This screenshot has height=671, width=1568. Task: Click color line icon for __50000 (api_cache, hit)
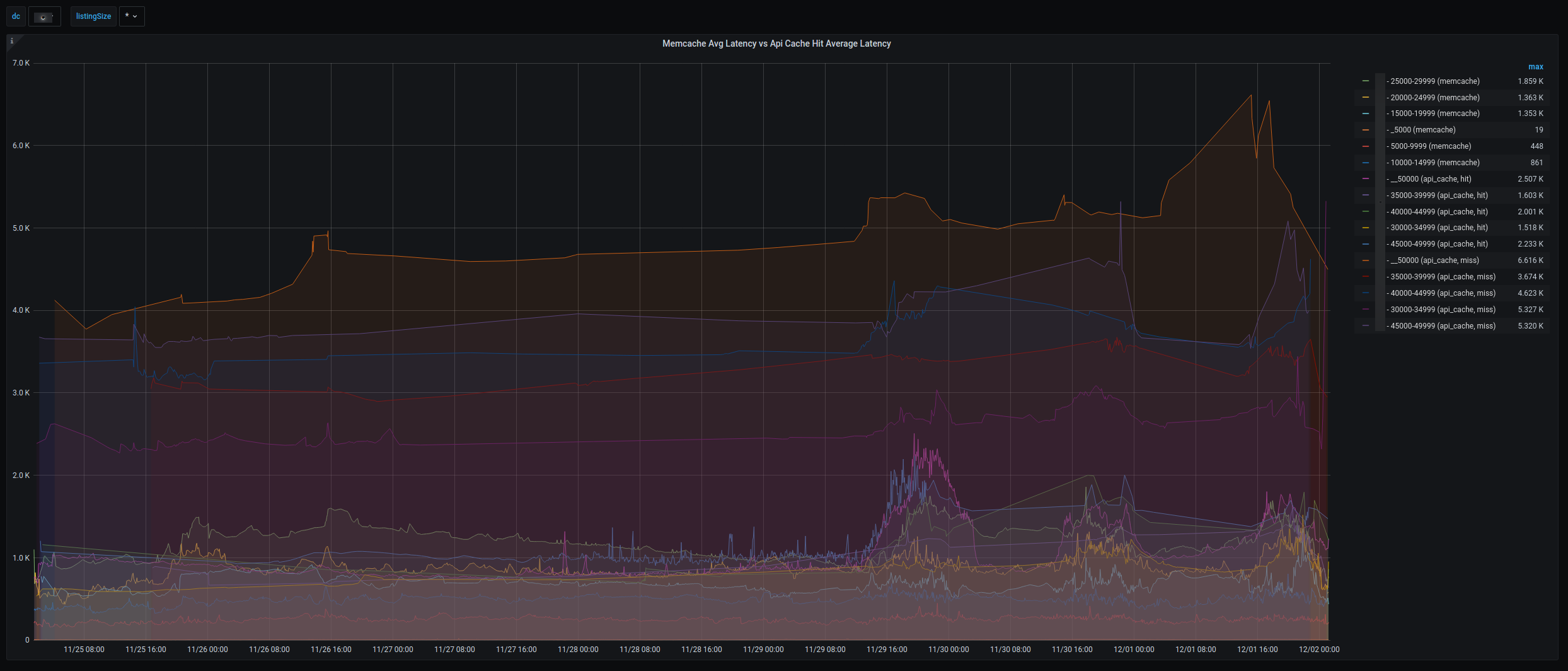coord(1366,179)
